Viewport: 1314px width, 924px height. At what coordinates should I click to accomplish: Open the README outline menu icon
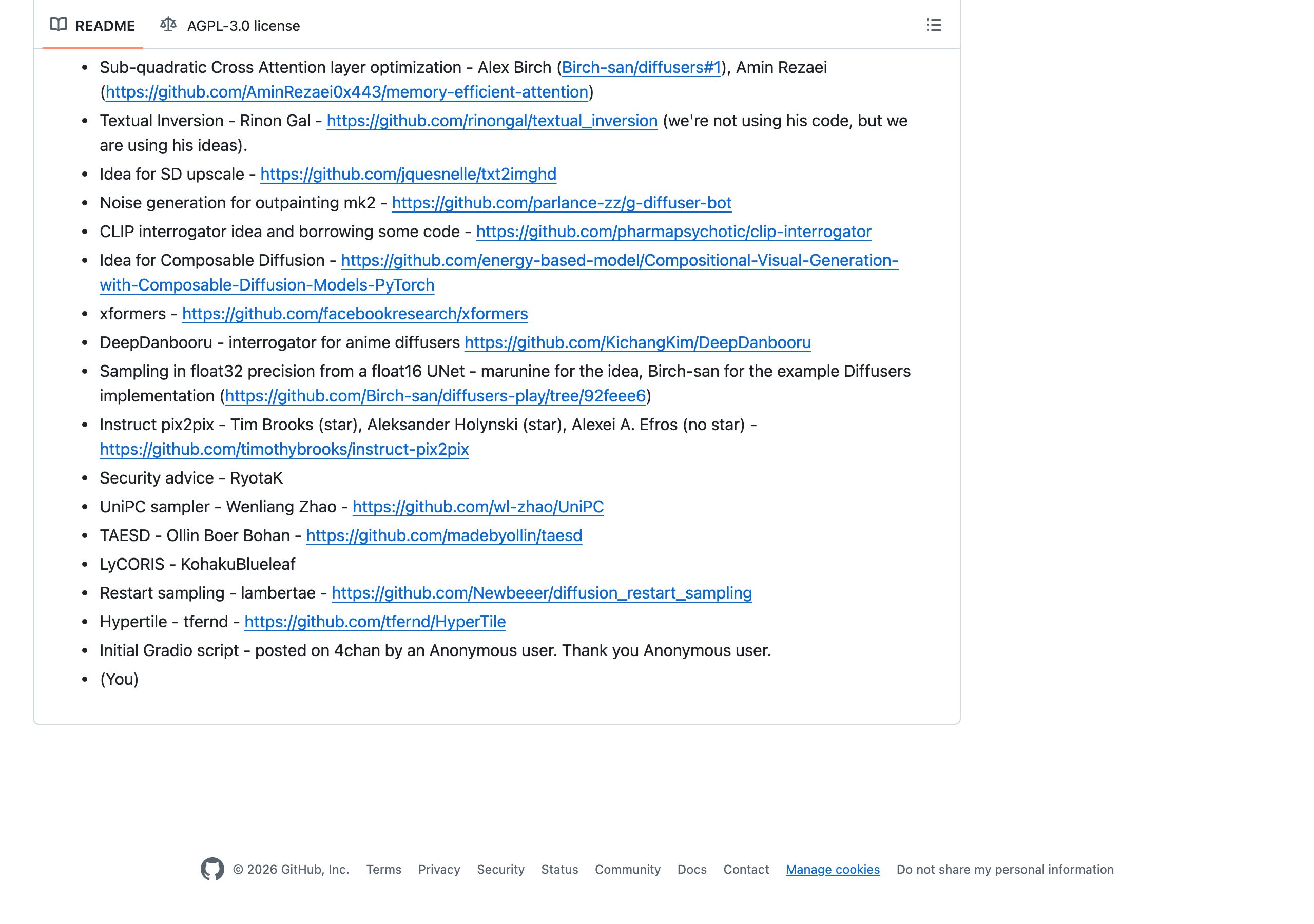(934, 25)
